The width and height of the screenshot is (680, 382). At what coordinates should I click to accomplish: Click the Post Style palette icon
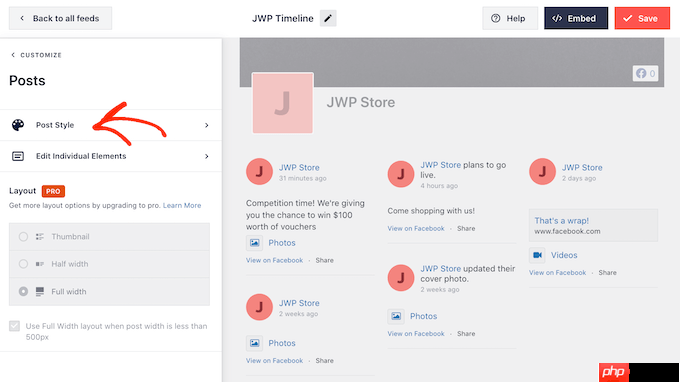pos(18,125)
